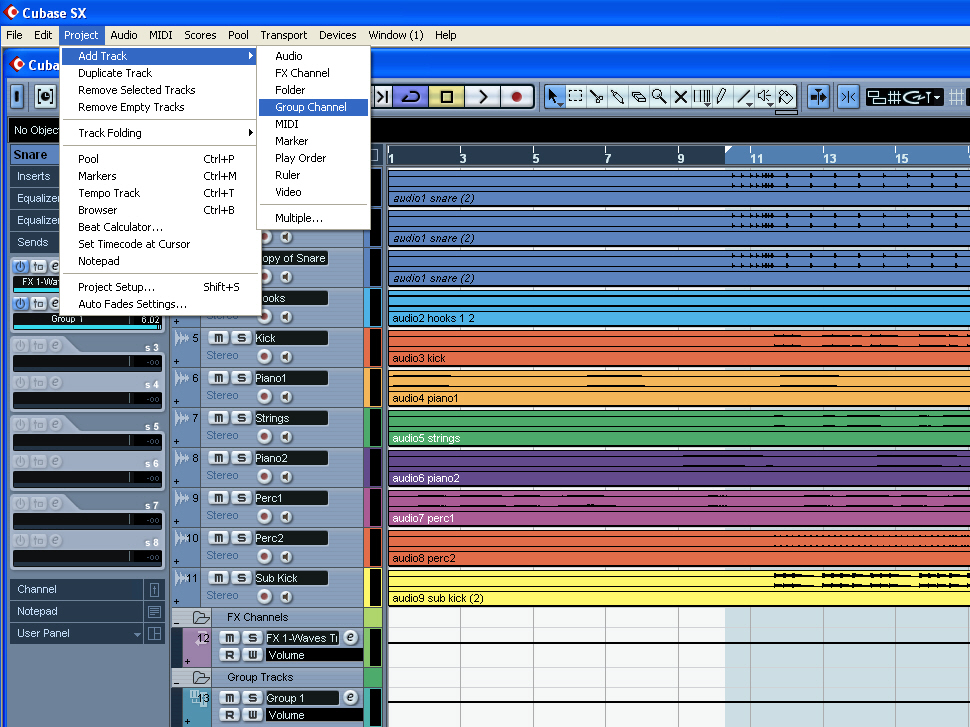
Task: Enable Read automation on FX 1-Waves track
Action: click(x=230, y=655)
